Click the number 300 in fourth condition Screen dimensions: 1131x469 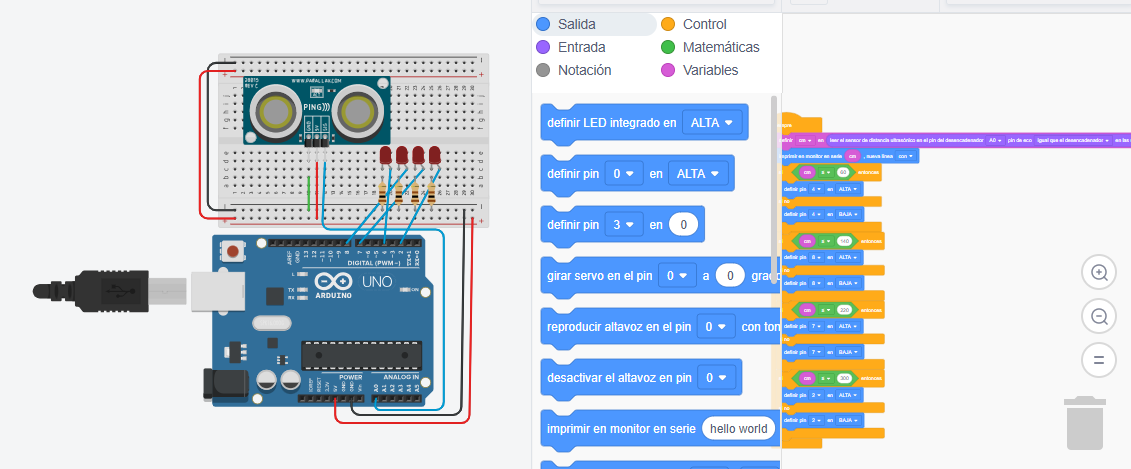[x=845, y=378]
